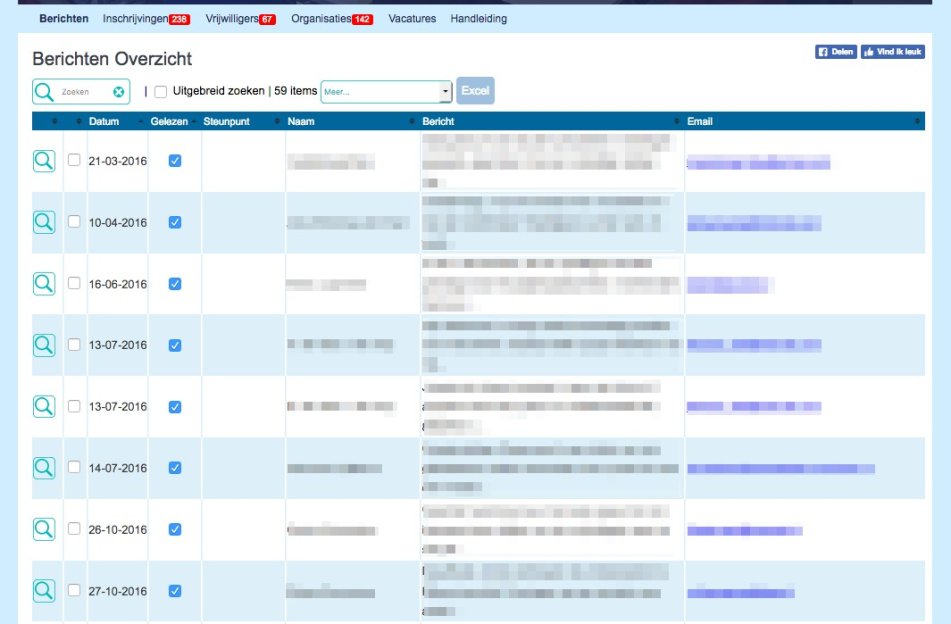The width and height of the screenshot is (951, 624).
Task: Open message details for 14-07-2016 row
Action: [x=44, y=468]
